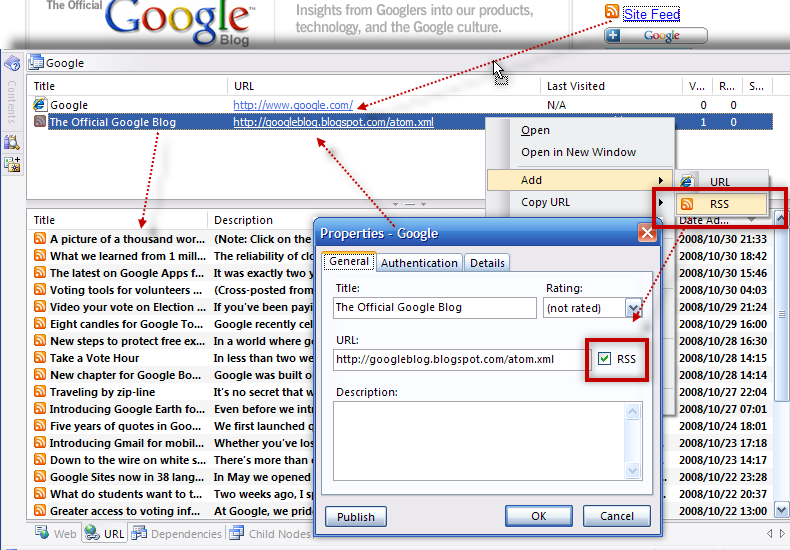Click feed icon for New steps to protect
790x550 pixels.
40,340
